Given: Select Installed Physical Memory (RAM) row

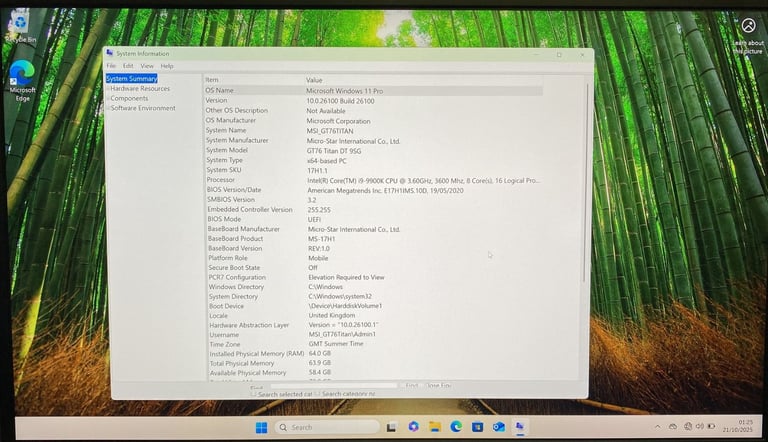Looking at the screenshot, I should (x=376, y=353).
